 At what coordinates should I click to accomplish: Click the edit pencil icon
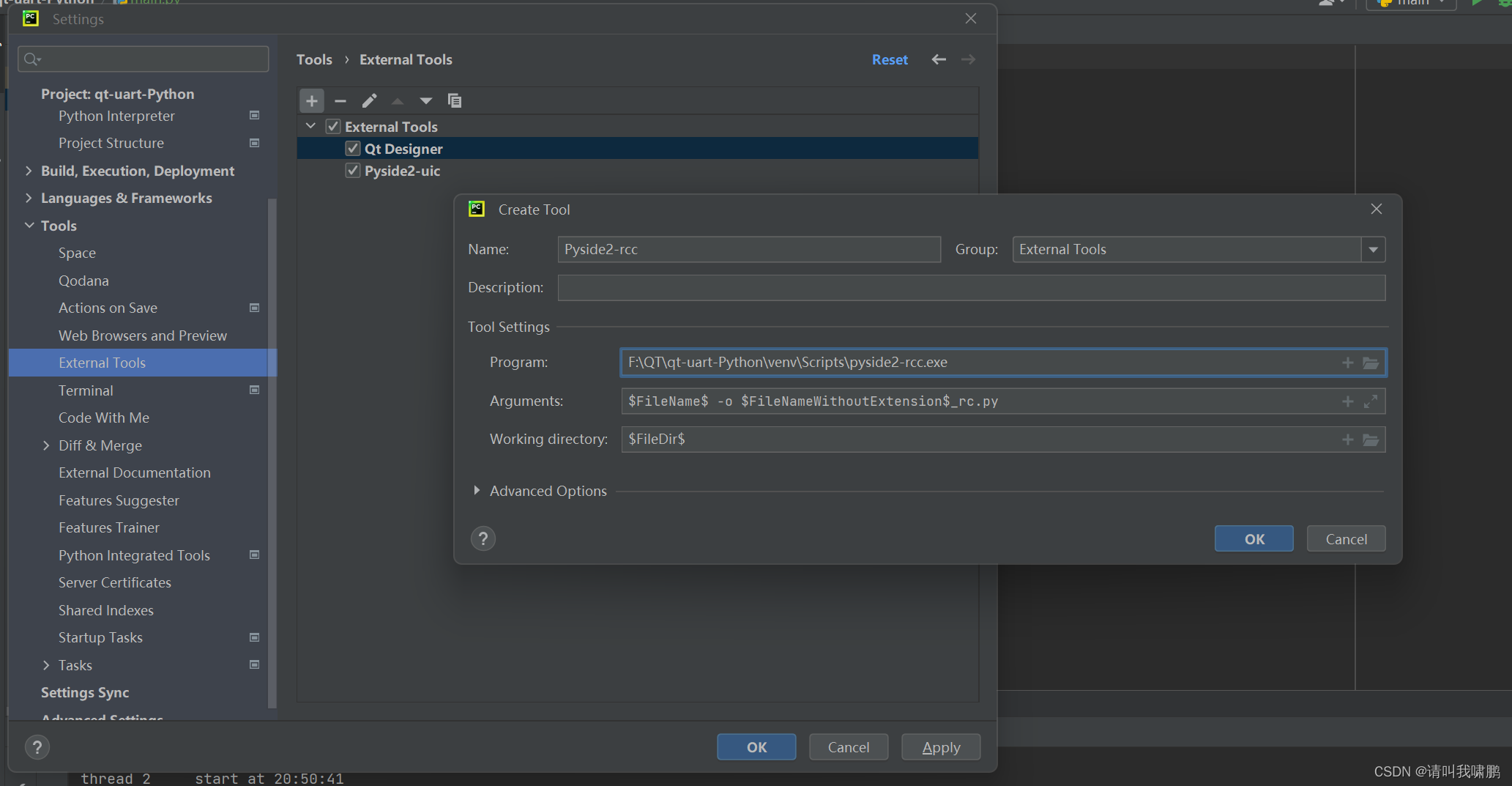tap(369, 101)
